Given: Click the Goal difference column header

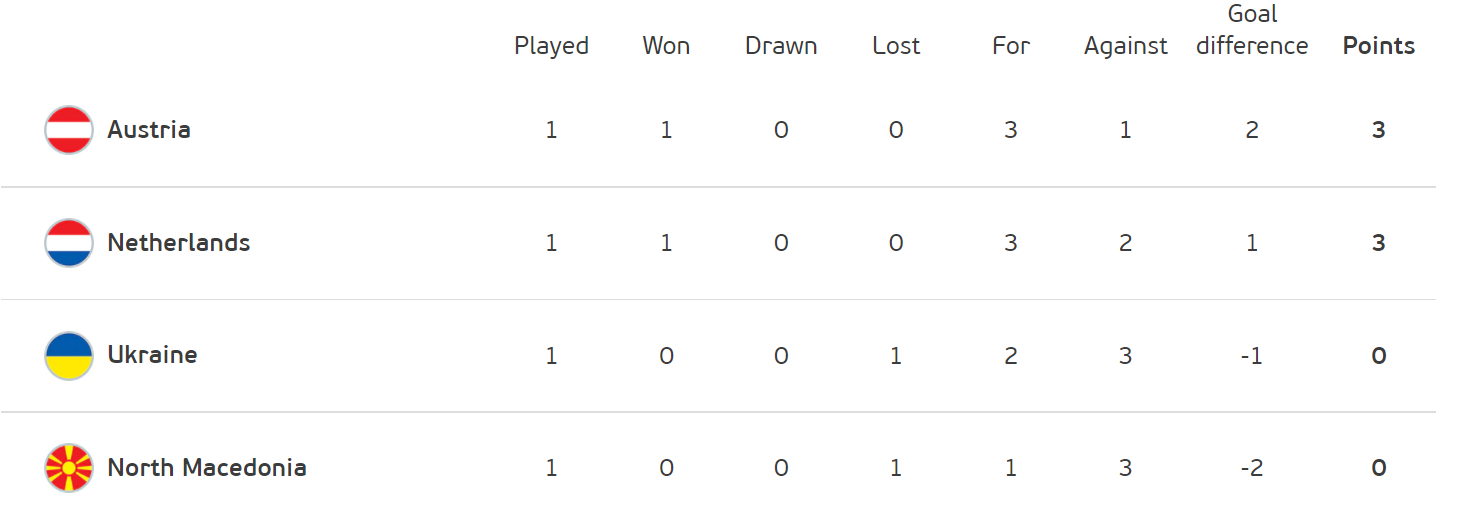Looking at the screenshot, I should coord(1252,30).
